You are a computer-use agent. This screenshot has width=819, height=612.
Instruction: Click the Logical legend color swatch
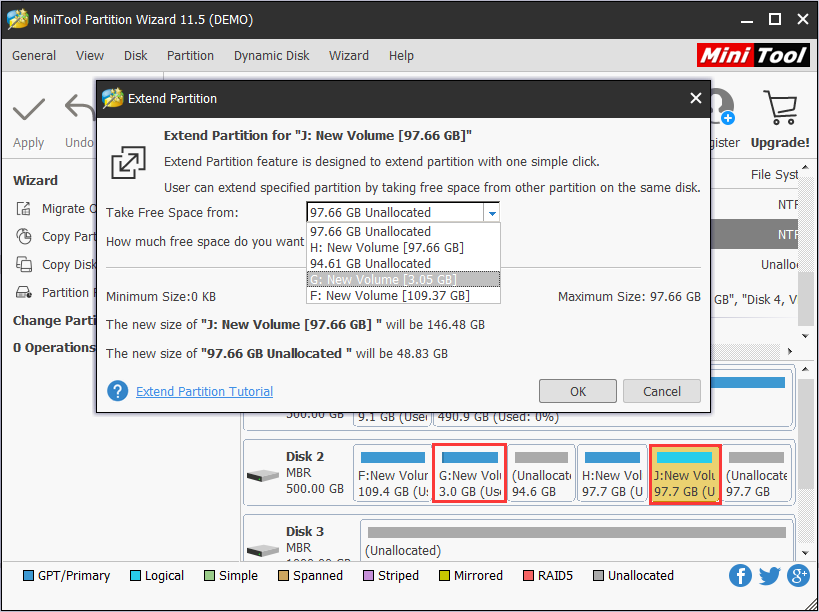pyautogui.click(x=135, y=576)
